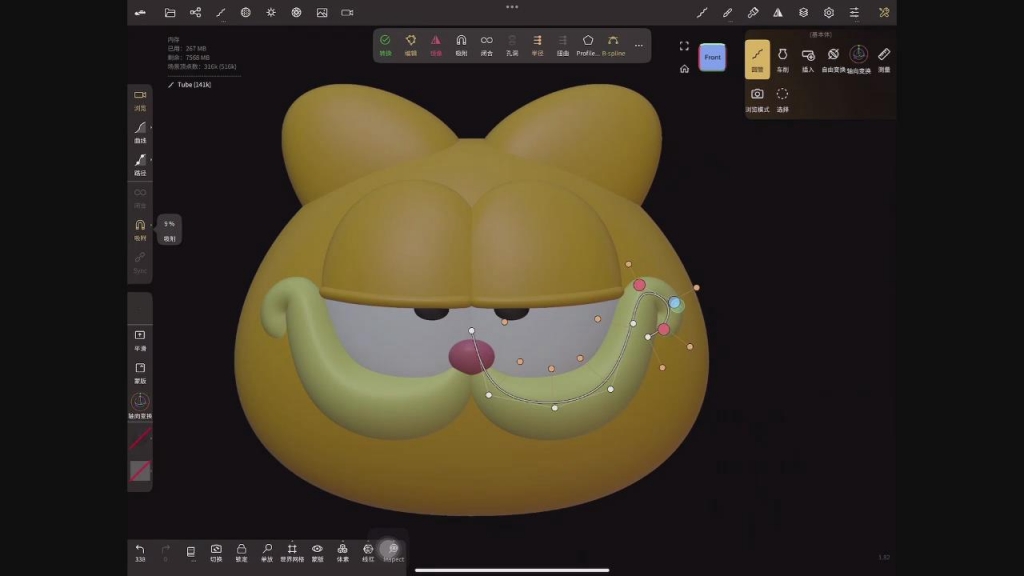The image size is (1024, 576).
Task: Select the Gizmo tool in tools panel
Action: (859, 59)
